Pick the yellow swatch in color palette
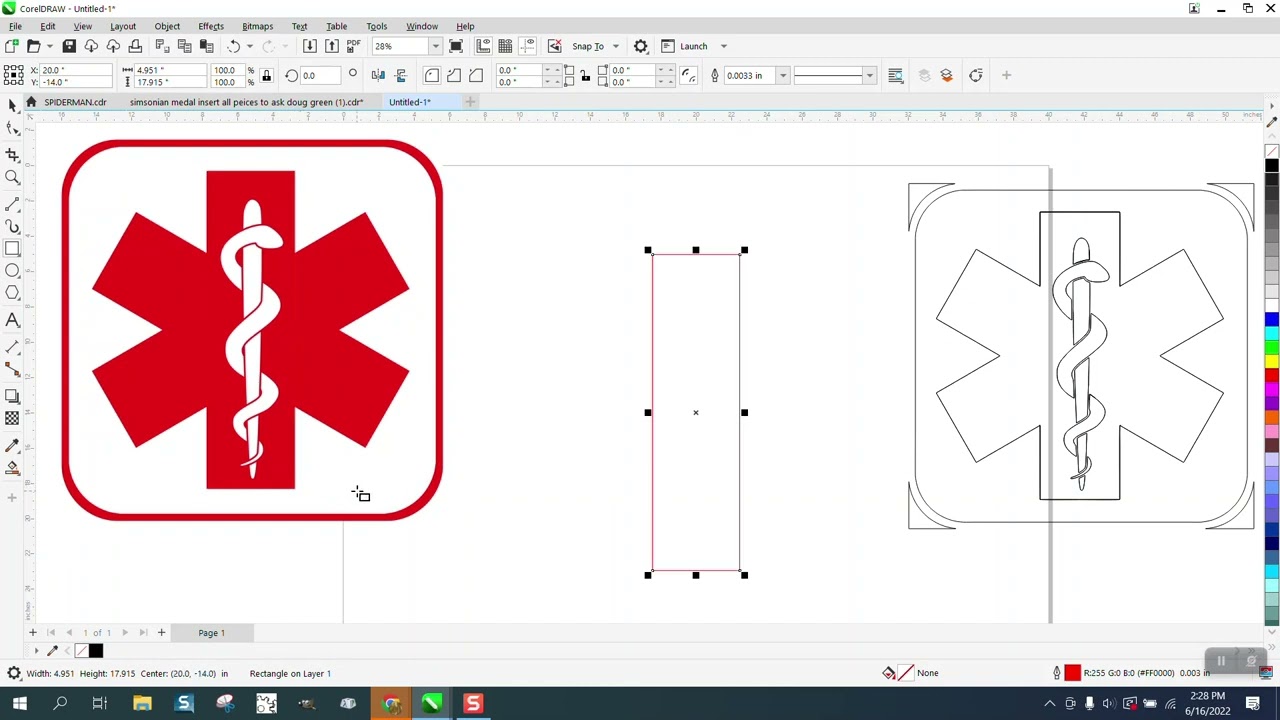The width and height of the screenshot is (1280, 720). [1271, 359]
